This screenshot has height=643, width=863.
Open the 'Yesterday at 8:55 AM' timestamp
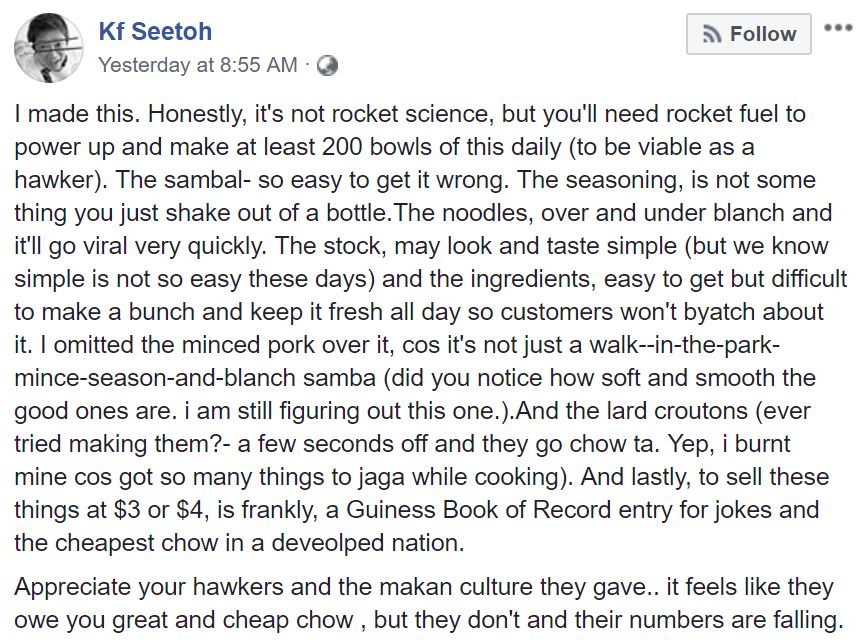(x=197, y=65)
